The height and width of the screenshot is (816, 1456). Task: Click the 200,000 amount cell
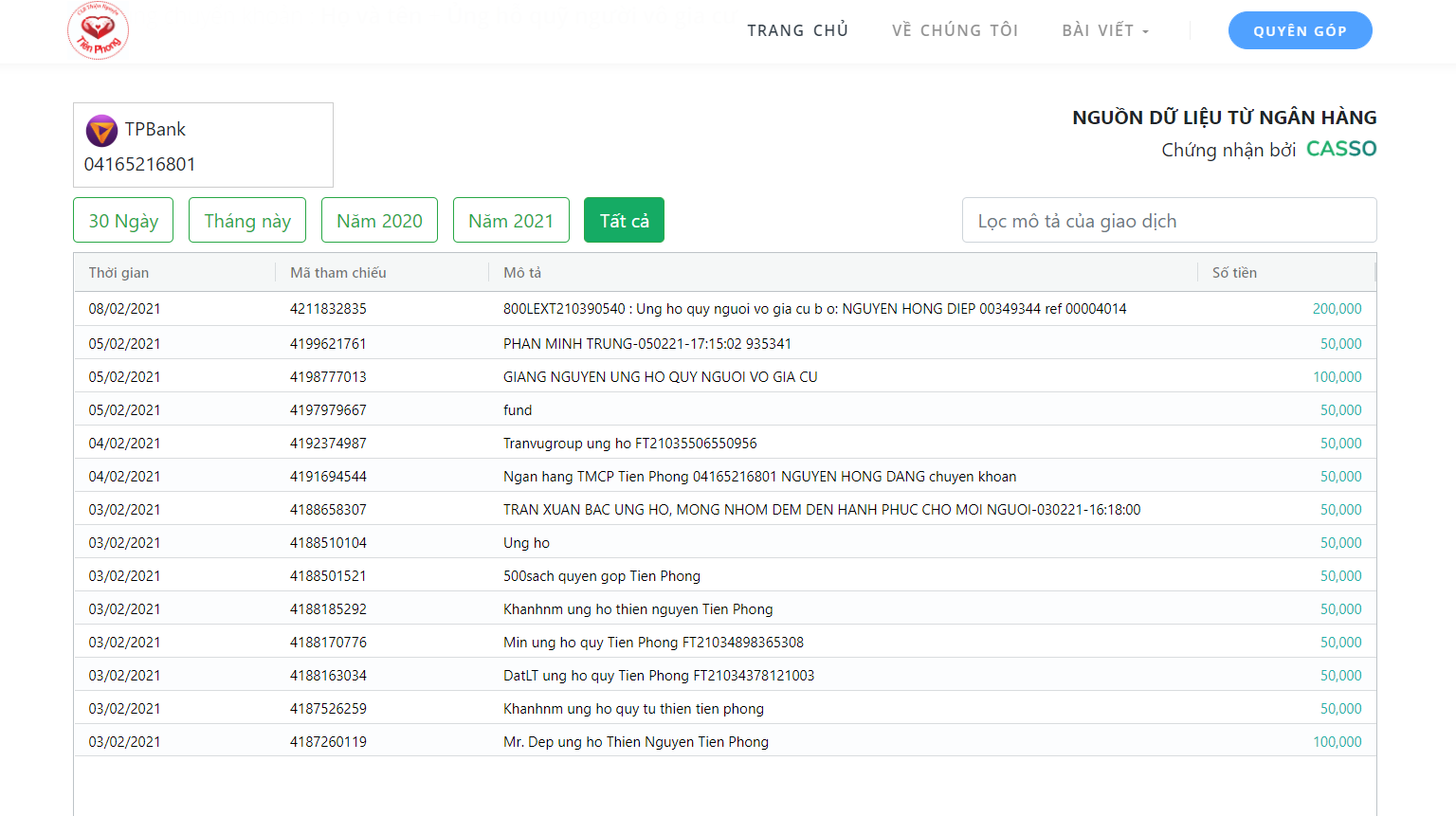(x=1337, y=309)
